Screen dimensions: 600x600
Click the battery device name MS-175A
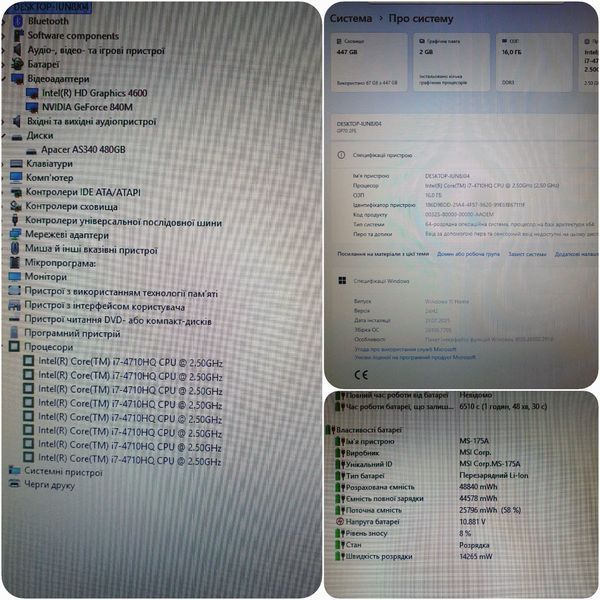(474, 441)
